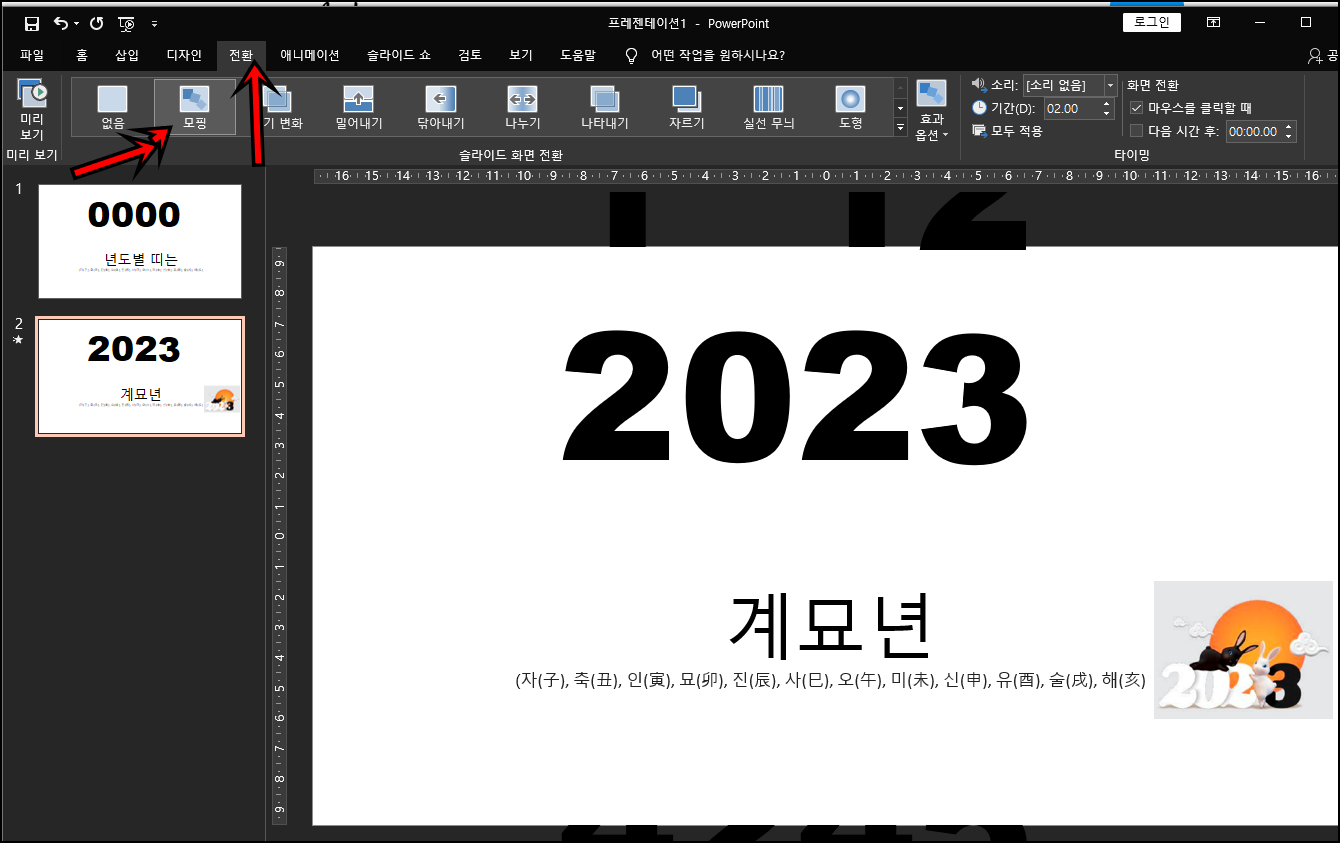
Task: Select slide 1 thumbnail '0000'
Action: 140,241
